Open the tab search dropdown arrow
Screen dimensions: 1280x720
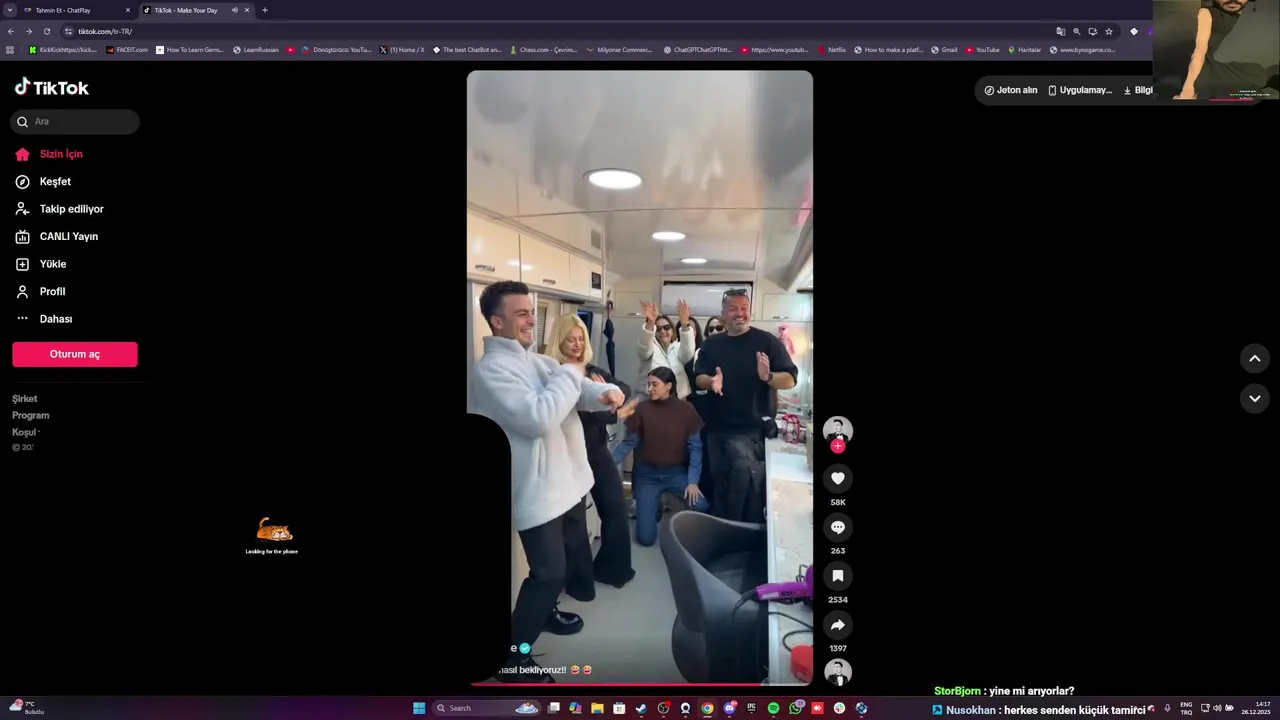(x=10, y=10)
